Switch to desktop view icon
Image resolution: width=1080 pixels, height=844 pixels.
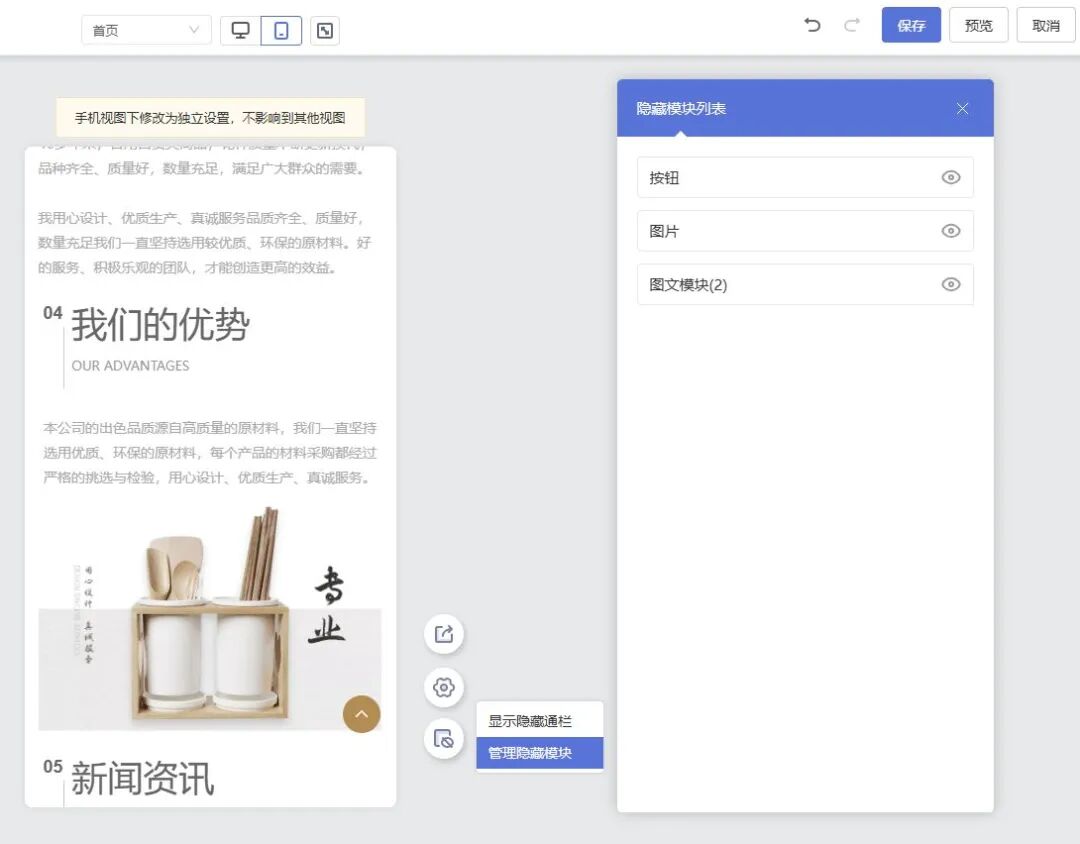coord(240,30)
